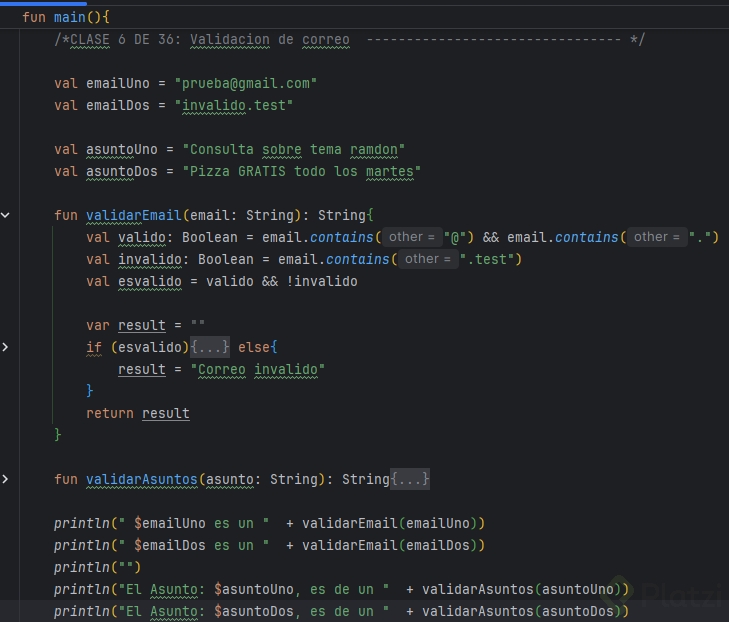Place cursor on the return result statement

tap(138, 413)
